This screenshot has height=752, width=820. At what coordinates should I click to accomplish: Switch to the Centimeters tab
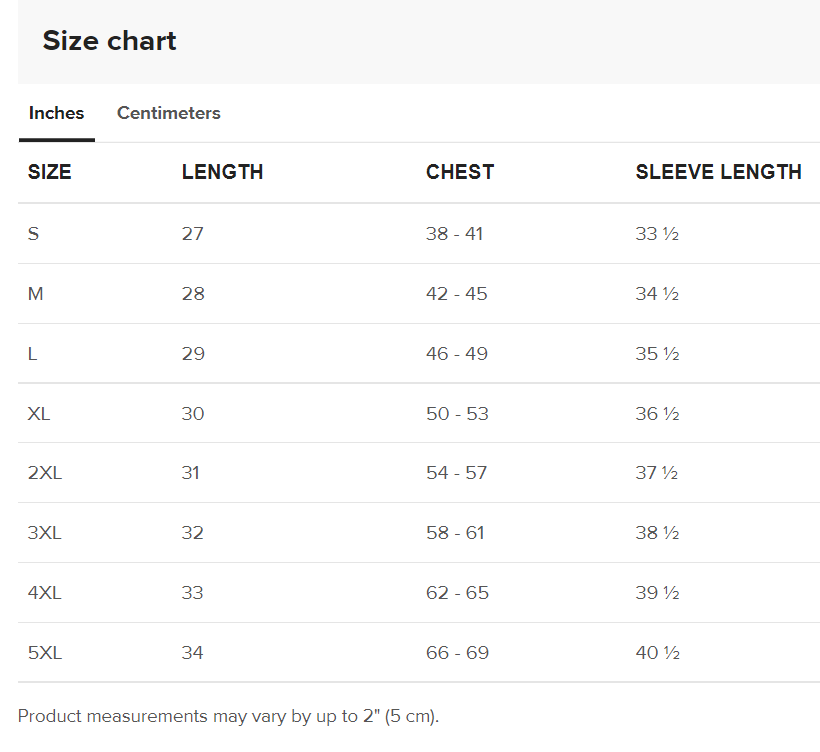[x=168, y=113]
